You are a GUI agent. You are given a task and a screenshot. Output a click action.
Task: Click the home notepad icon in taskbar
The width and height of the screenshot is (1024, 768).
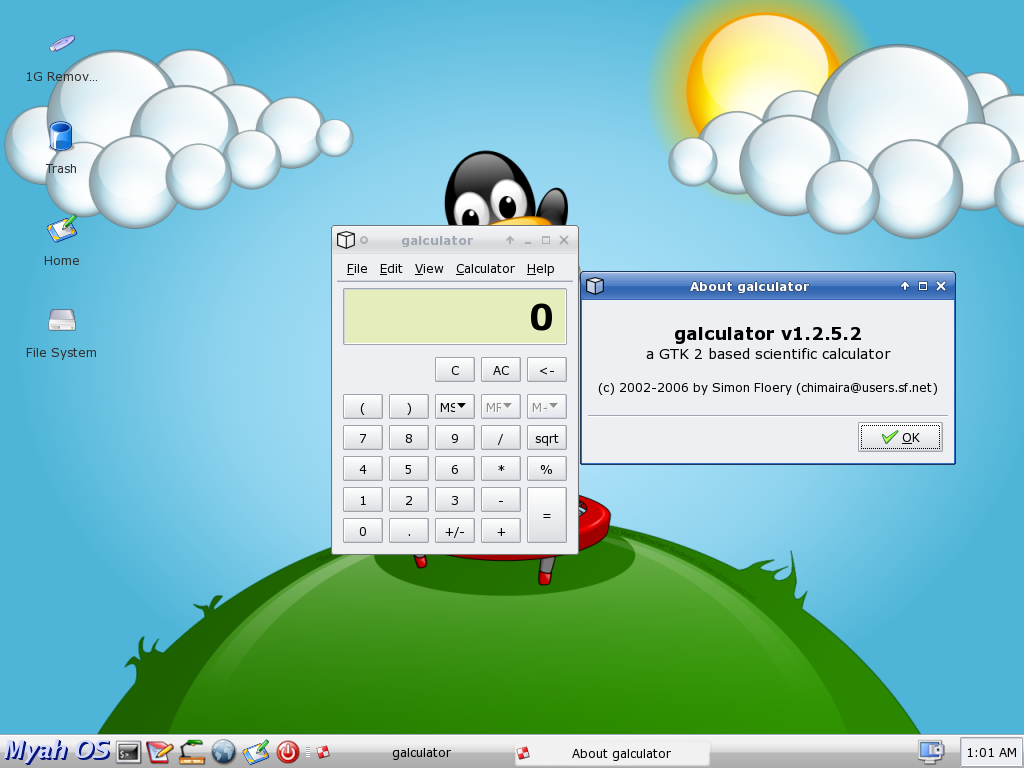click(255, 752)
